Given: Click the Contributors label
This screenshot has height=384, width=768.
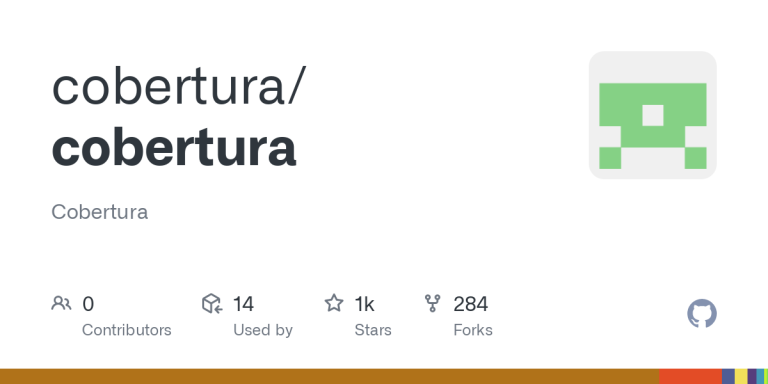Looking at the screenshot, I should 127,330.
